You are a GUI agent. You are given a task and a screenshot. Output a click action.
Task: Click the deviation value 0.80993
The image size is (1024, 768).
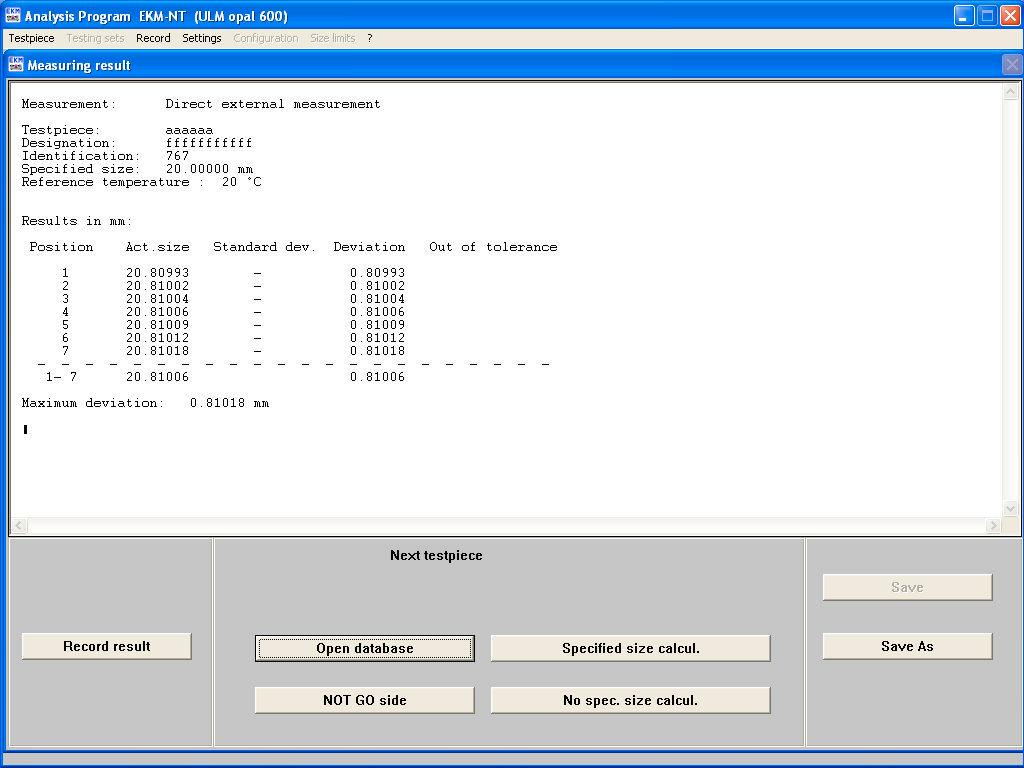point(377,273)
